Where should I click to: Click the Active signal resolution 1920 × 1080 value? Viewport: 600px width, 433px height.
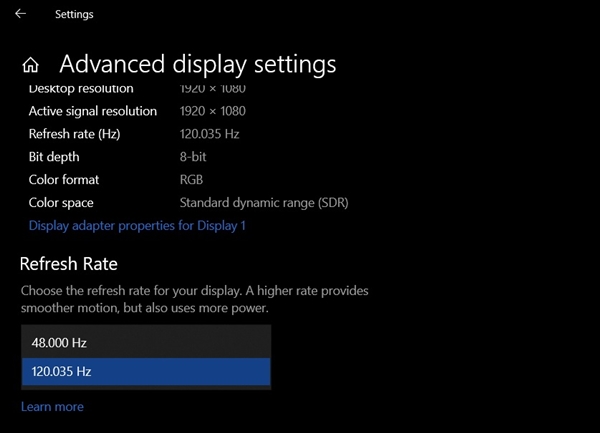coord(212,111)
